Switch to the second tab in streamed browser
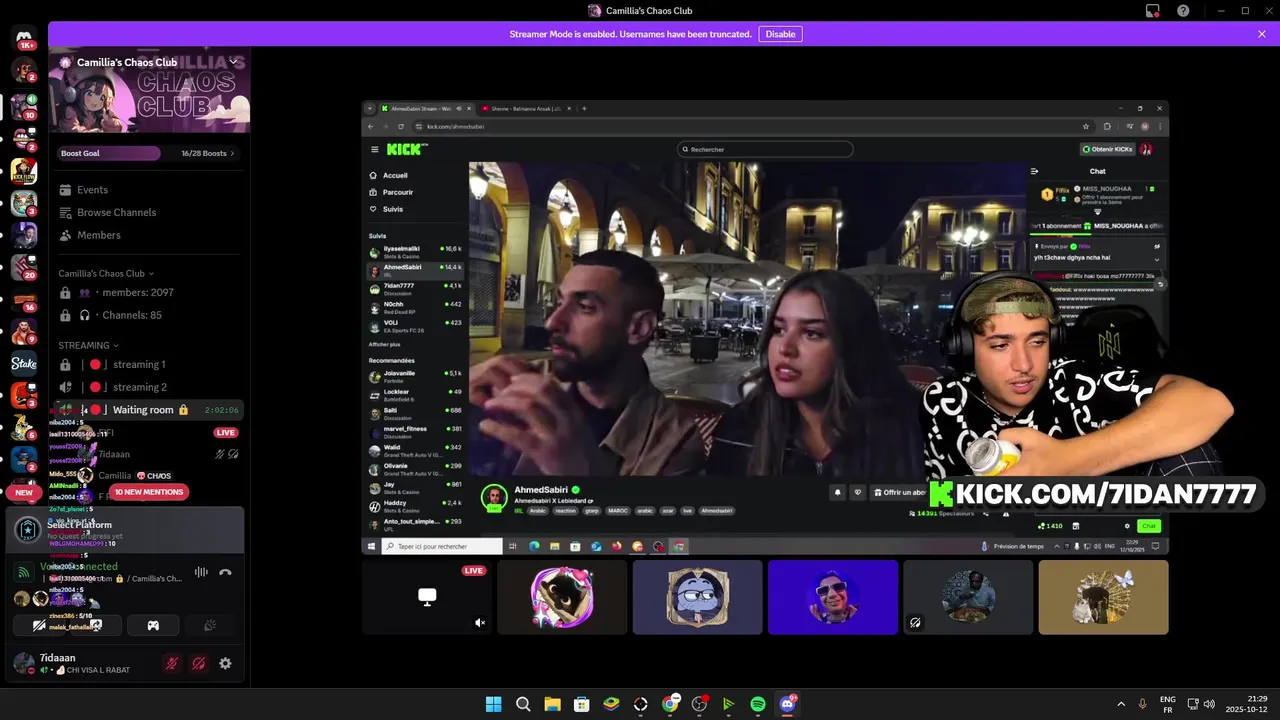 pyautogui.click(x=523, y=108)
